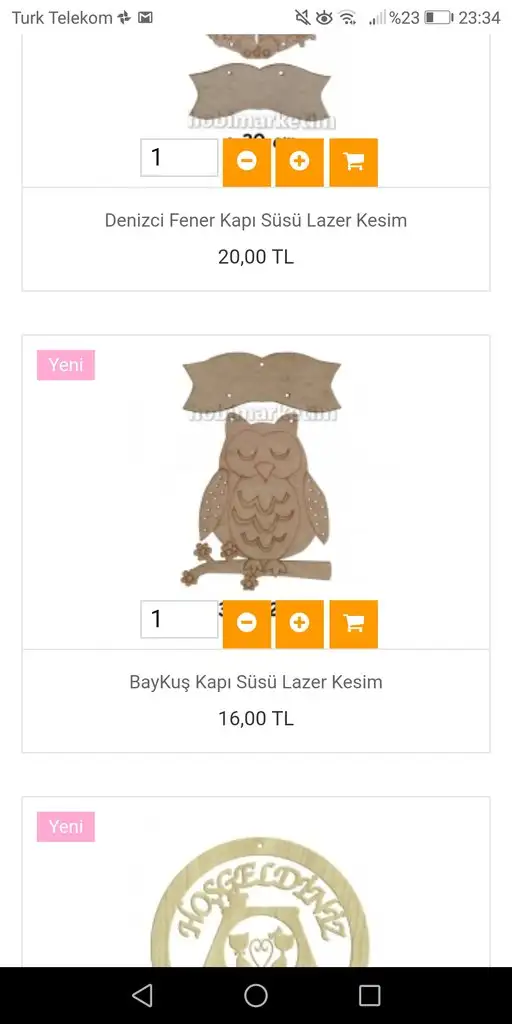512x1024 pixels.
Task: Open recent apps with square button
Action: tap(370, 995)
